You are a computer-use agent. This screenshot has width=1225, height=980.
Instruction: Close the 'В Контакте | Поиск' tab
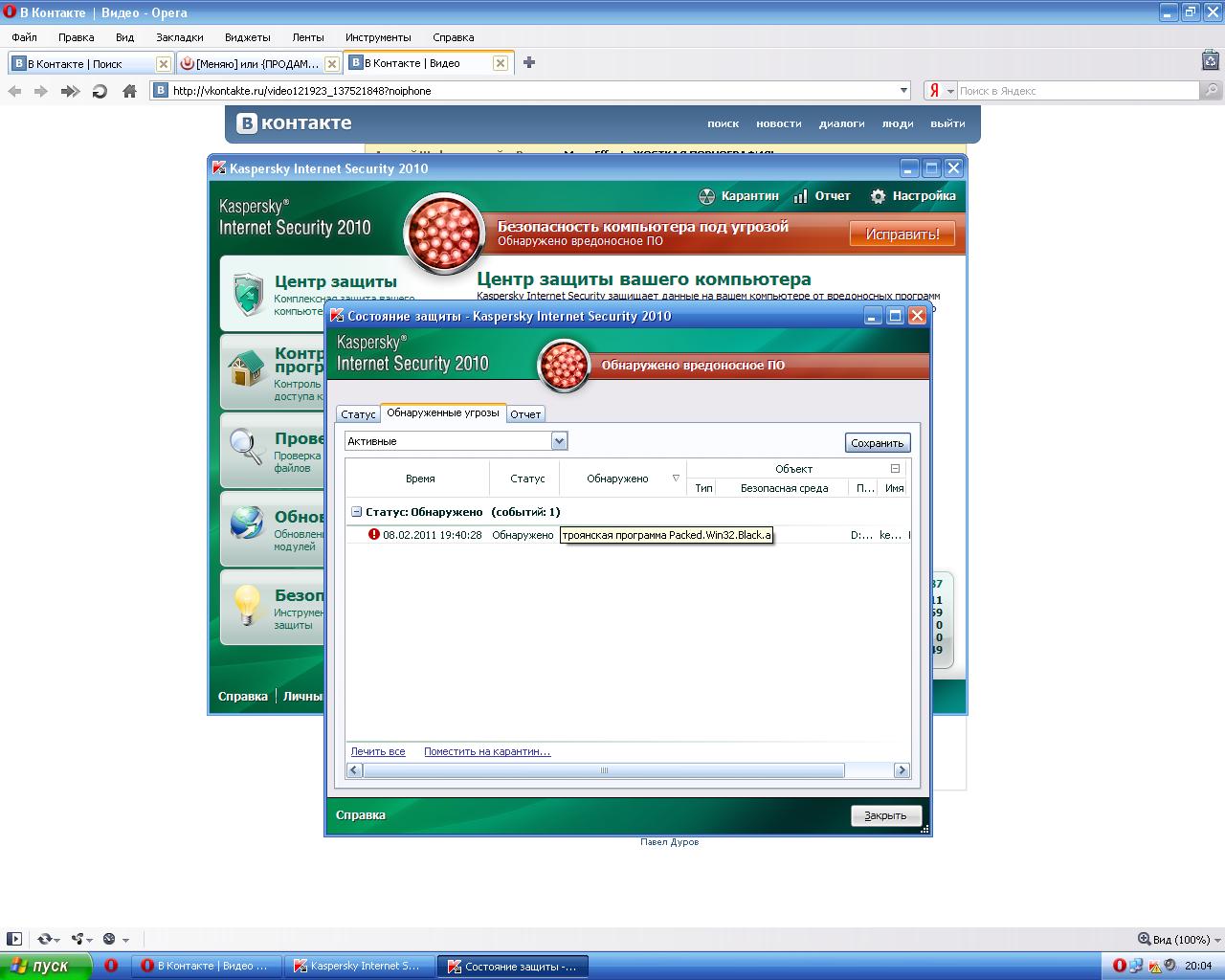coord(163,64)
